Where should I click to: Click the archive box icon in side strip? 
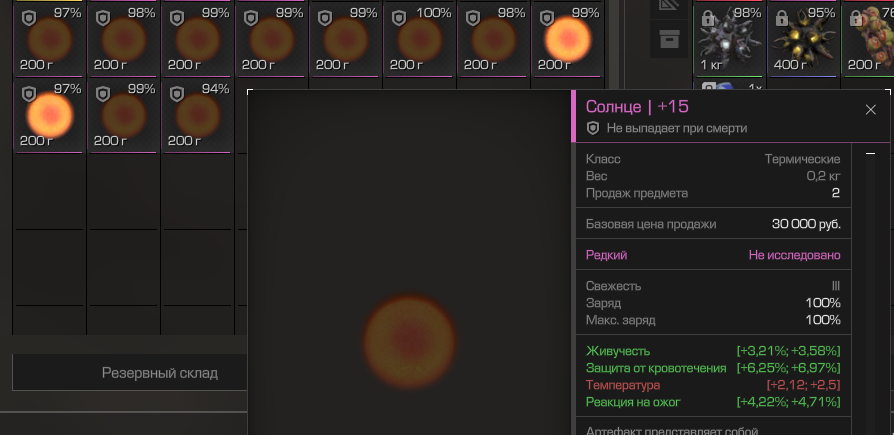tap(668, 39)
